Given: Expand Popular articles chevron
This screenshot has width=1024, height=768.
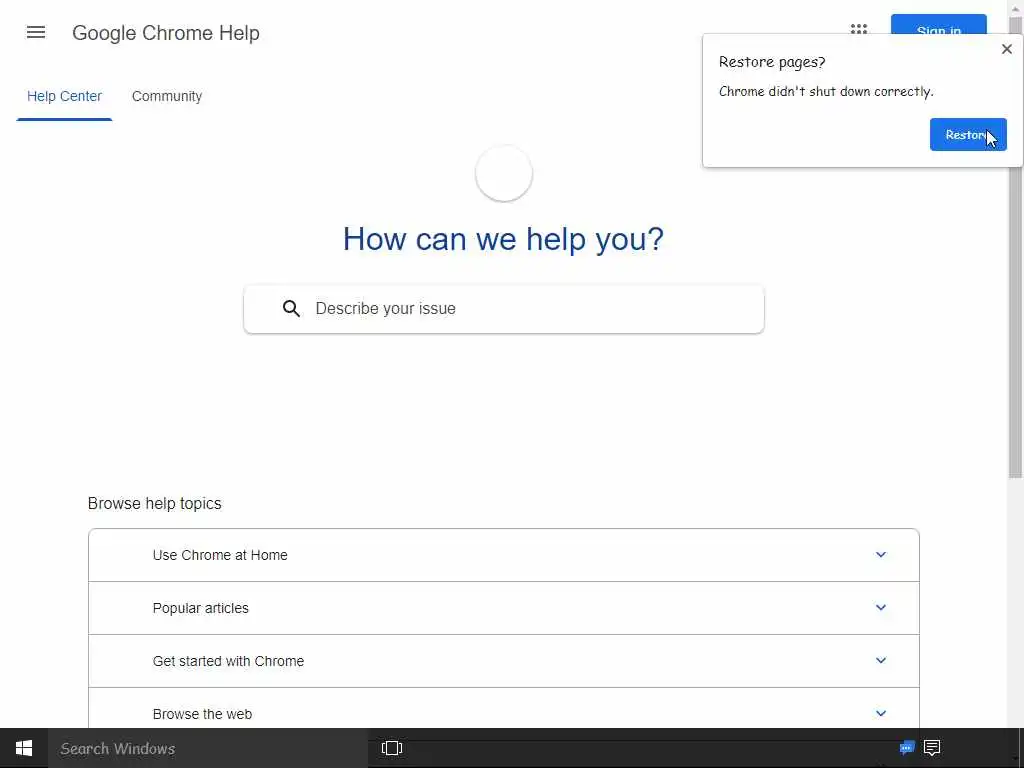Looking at the screenshot, I should tap(880, 607).
